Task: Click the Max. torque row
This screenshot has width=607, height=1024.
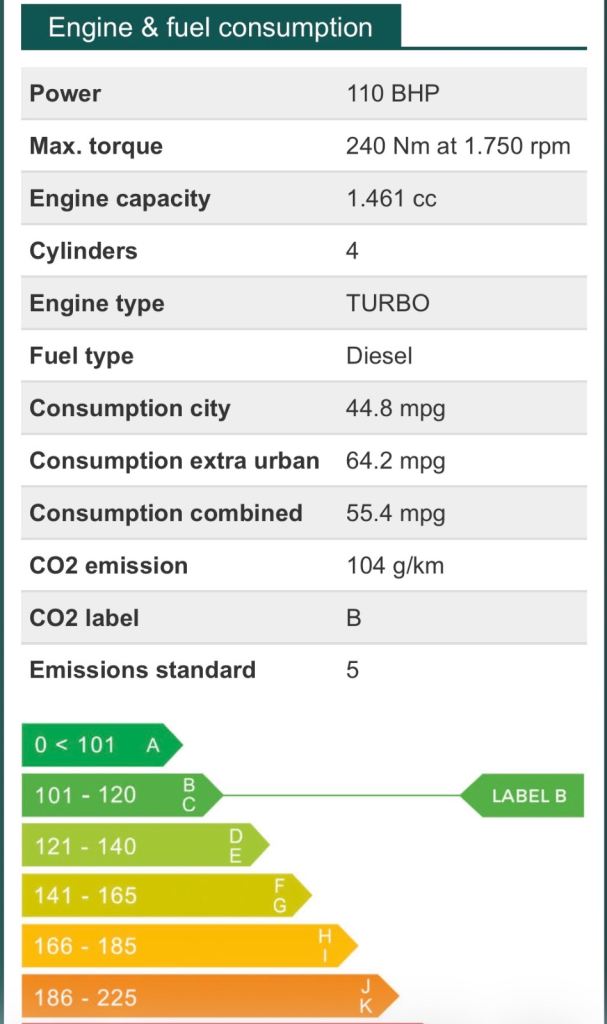Action: coord(304,146)
